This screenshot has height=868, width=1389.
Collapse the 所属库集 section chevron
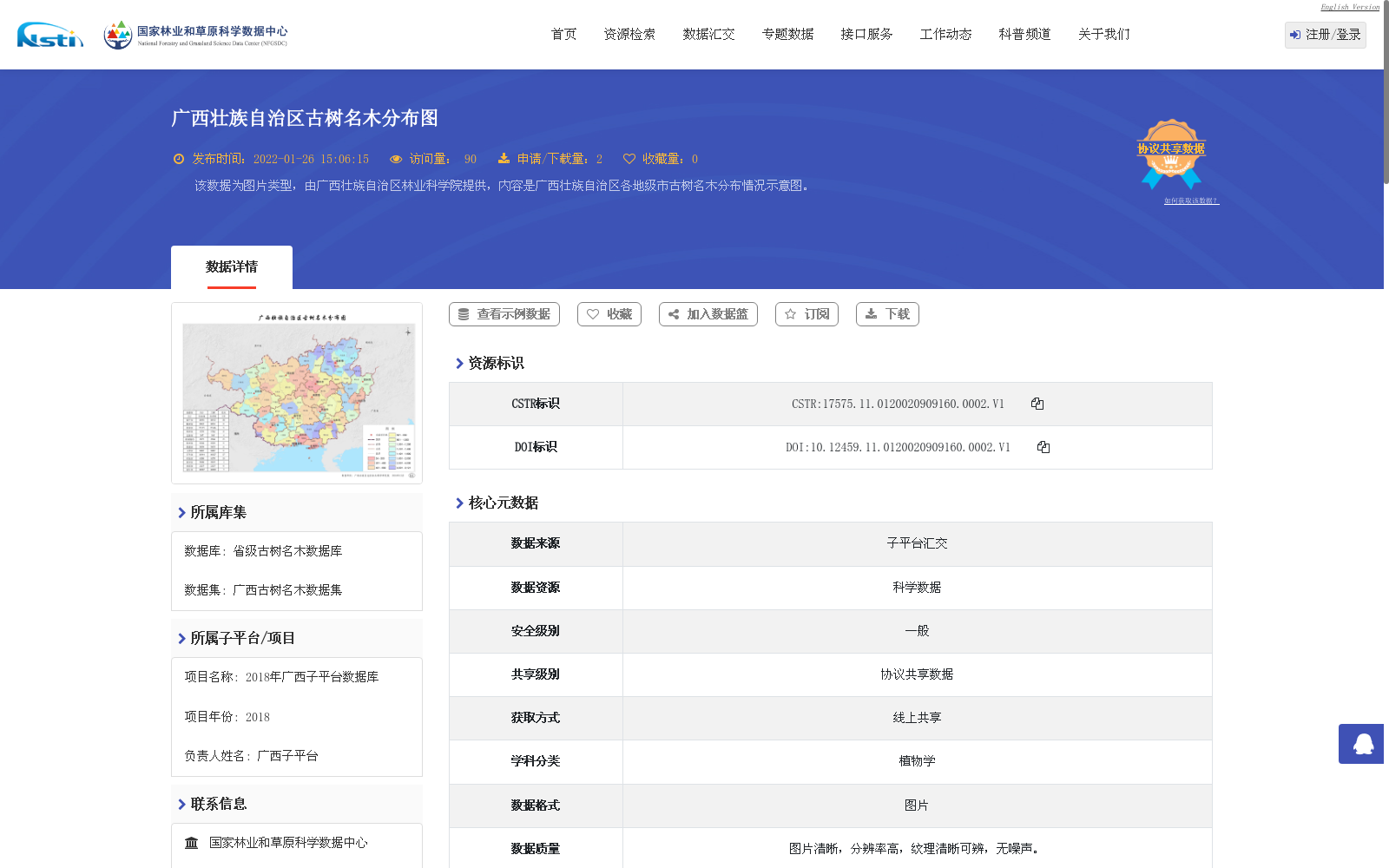181,513
